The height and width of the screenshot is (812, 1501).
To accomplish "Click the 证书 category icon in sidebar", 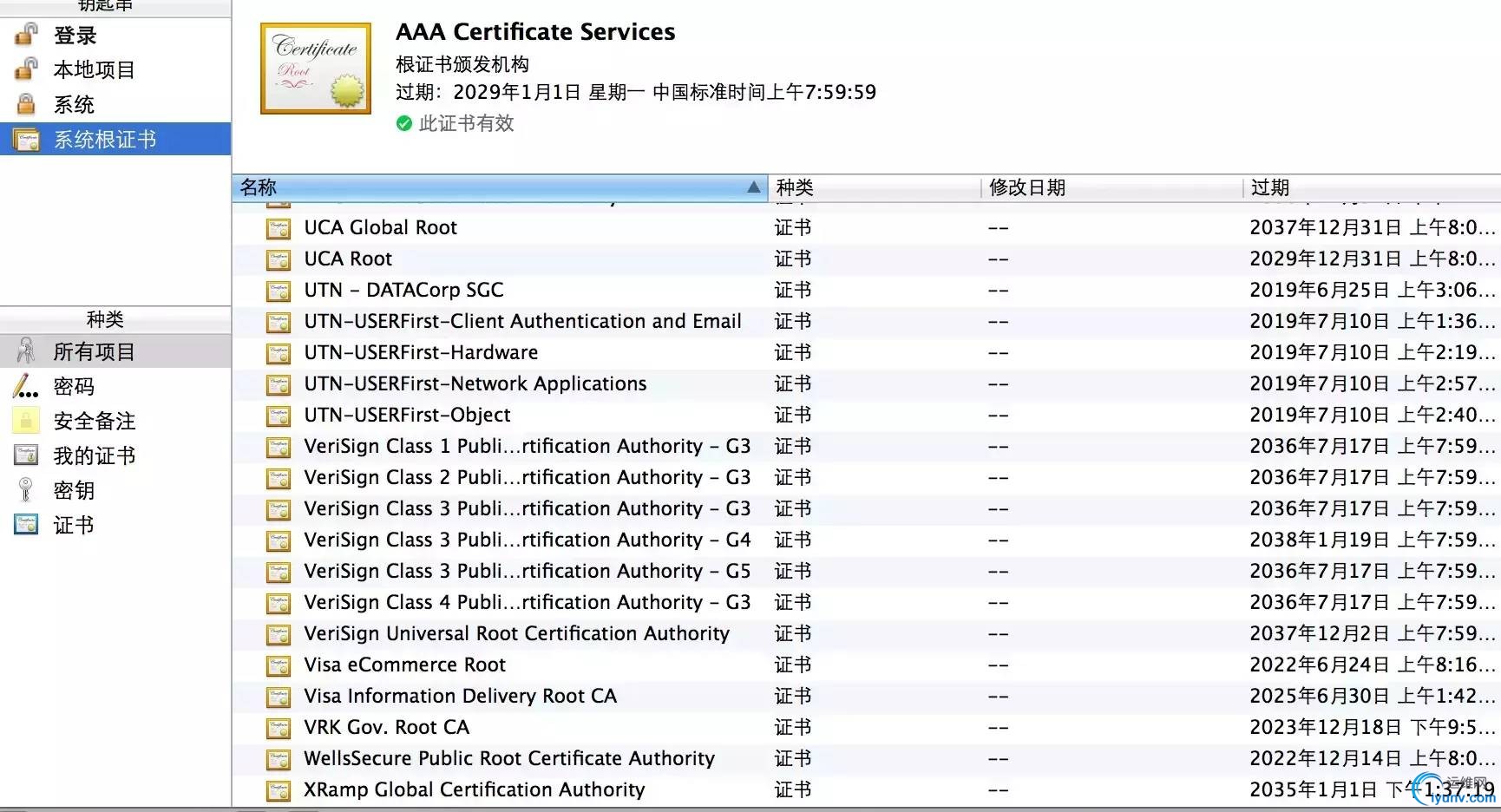I will point(26,524).
